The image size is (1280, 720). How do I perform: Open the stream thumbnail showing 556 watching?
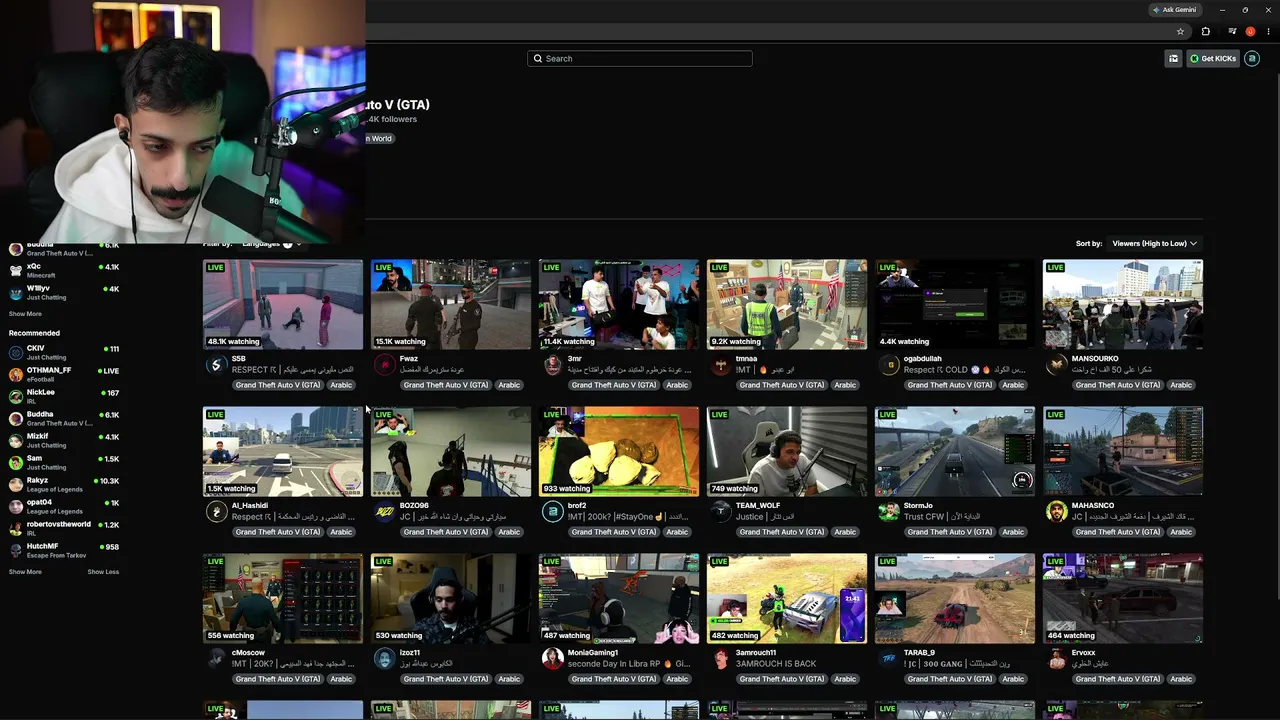tap(283, 599)
